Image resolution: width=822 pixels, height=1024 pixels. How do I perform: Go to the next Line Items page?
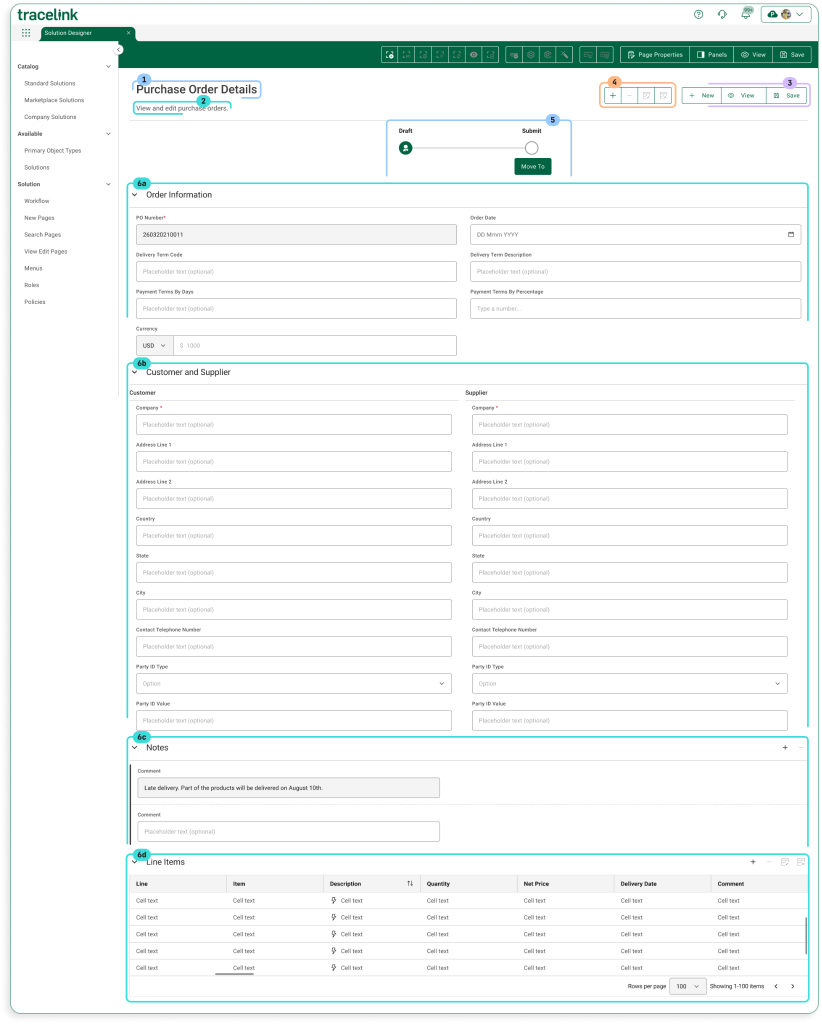click(793, 986)
